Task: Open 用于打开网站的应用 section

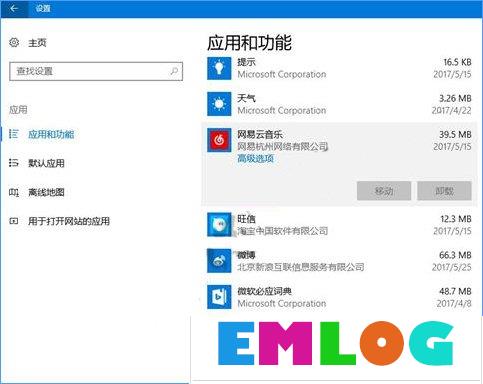Action: (x=69, y=221)
